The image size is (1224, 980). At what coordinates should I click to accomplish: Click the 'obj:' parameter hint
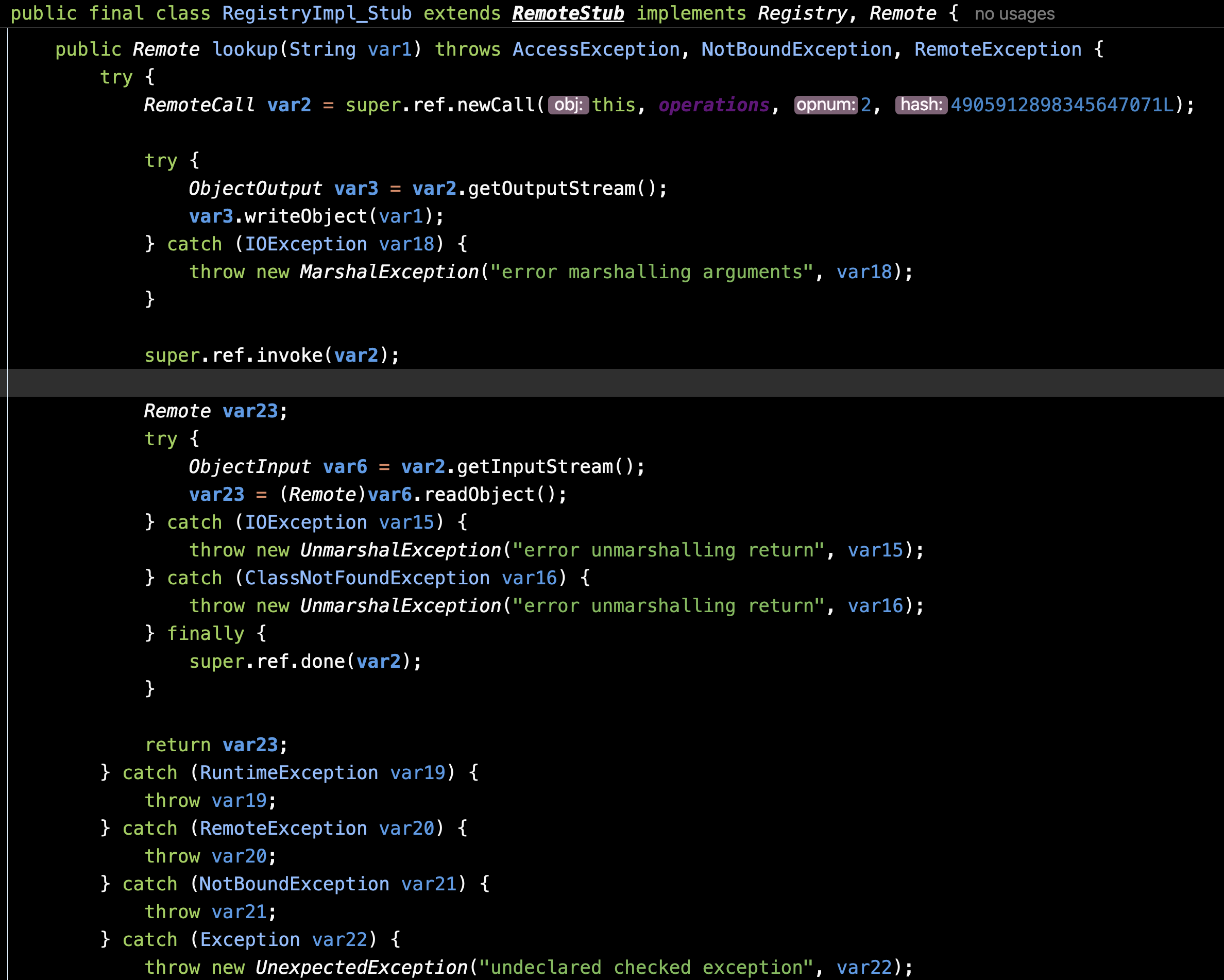point(568,105)
